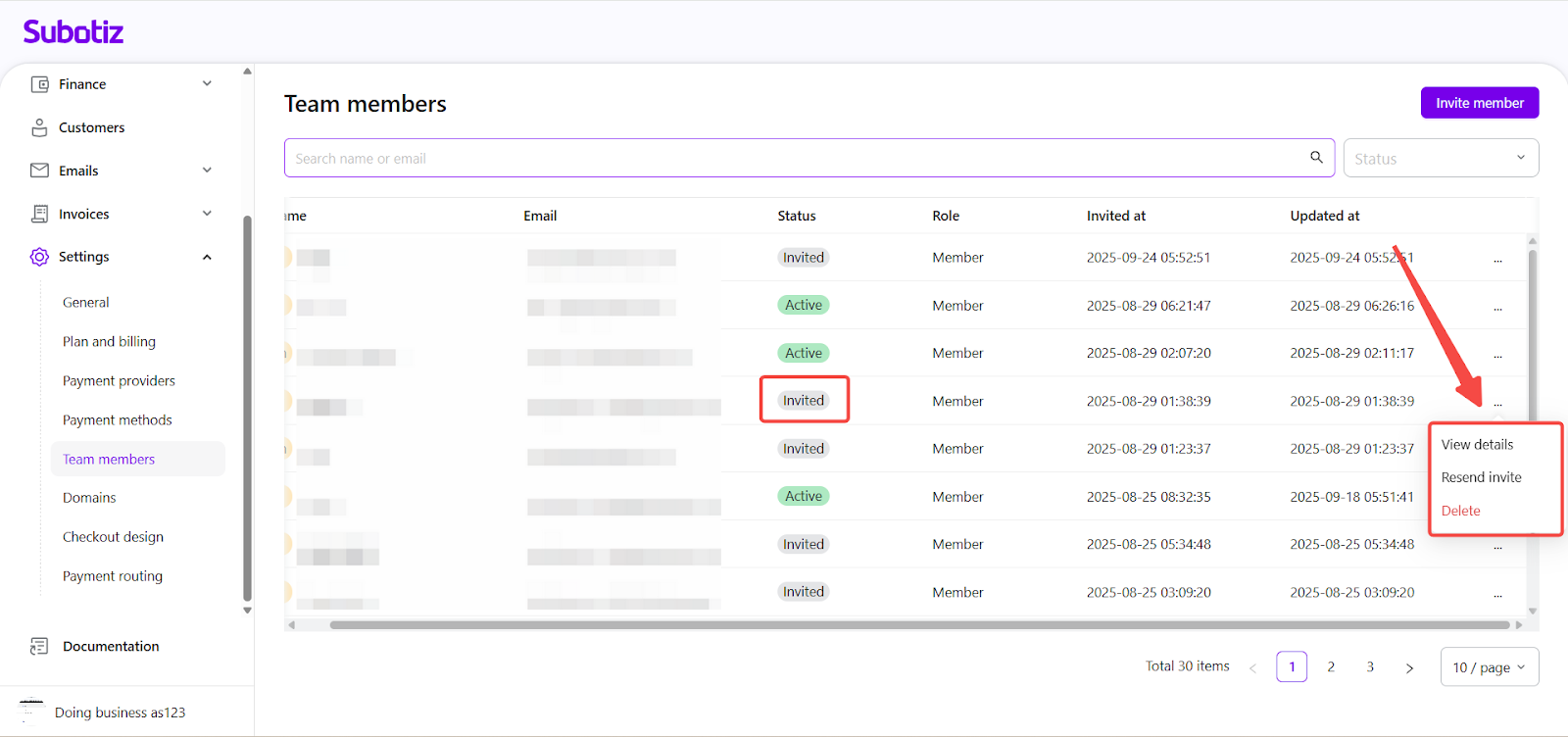Click the Invite member button

1479,103
